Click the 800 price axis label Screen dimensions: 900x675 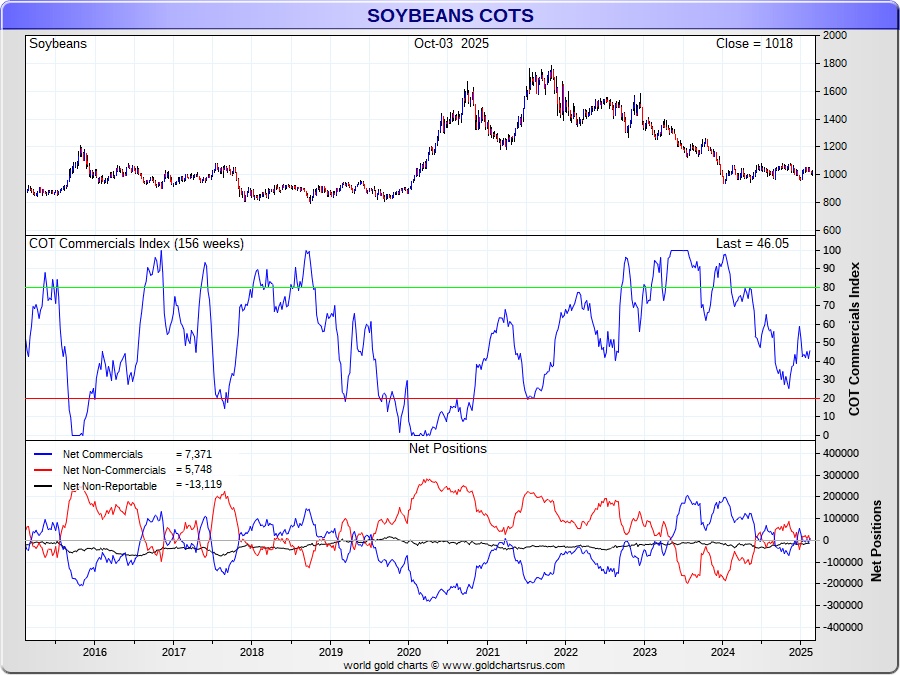click(x=832, y=203)
